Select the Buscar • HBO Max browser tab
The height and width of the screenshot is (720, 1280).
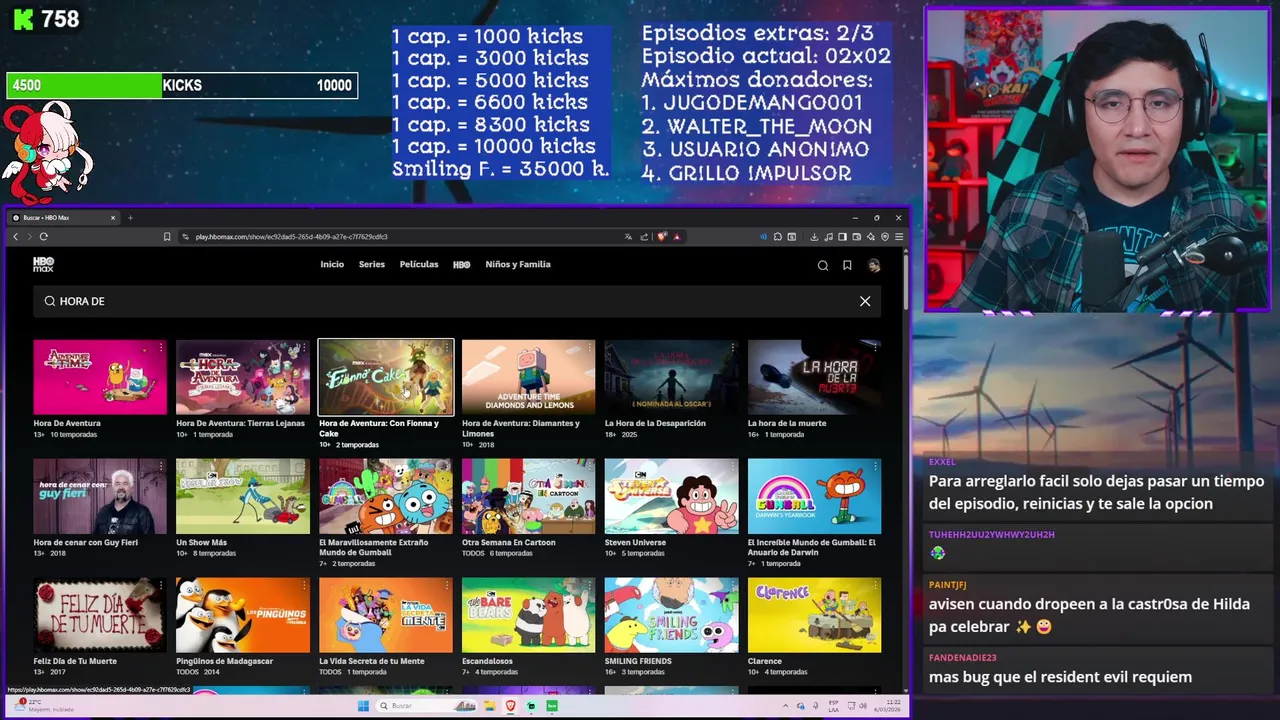pyautogui.click(x=64, y=218)
